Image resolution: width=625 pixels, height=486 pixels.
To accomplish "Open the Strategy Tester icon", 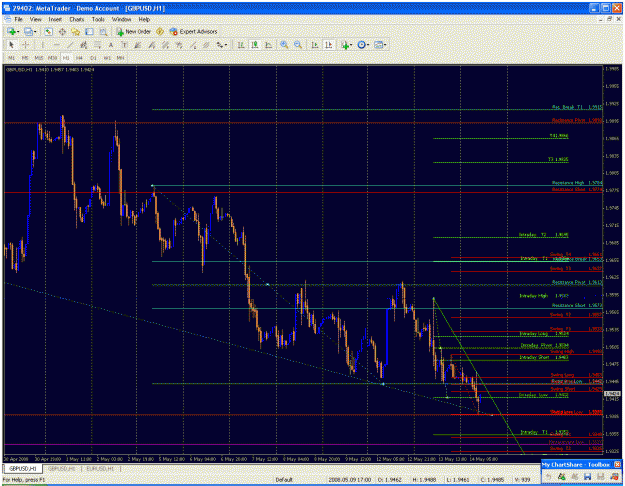I will (x=103, y=31).
